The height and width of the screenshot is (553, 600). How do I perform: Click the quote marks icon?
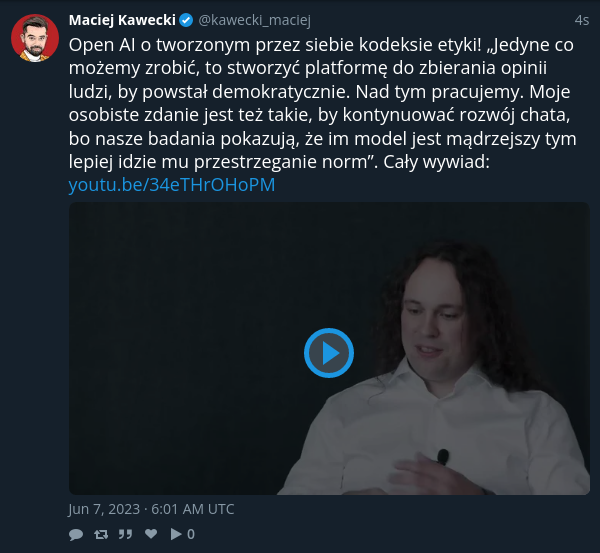click(125, 534)
